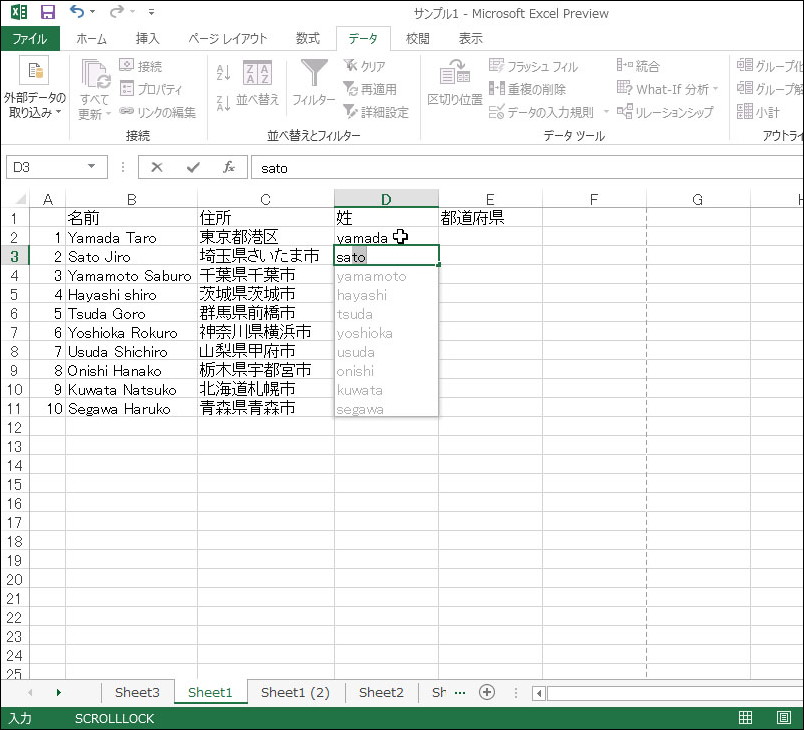Screen dimensions: 804x730
Task: Click 重複の削除 button
Action: click(527, 89)
